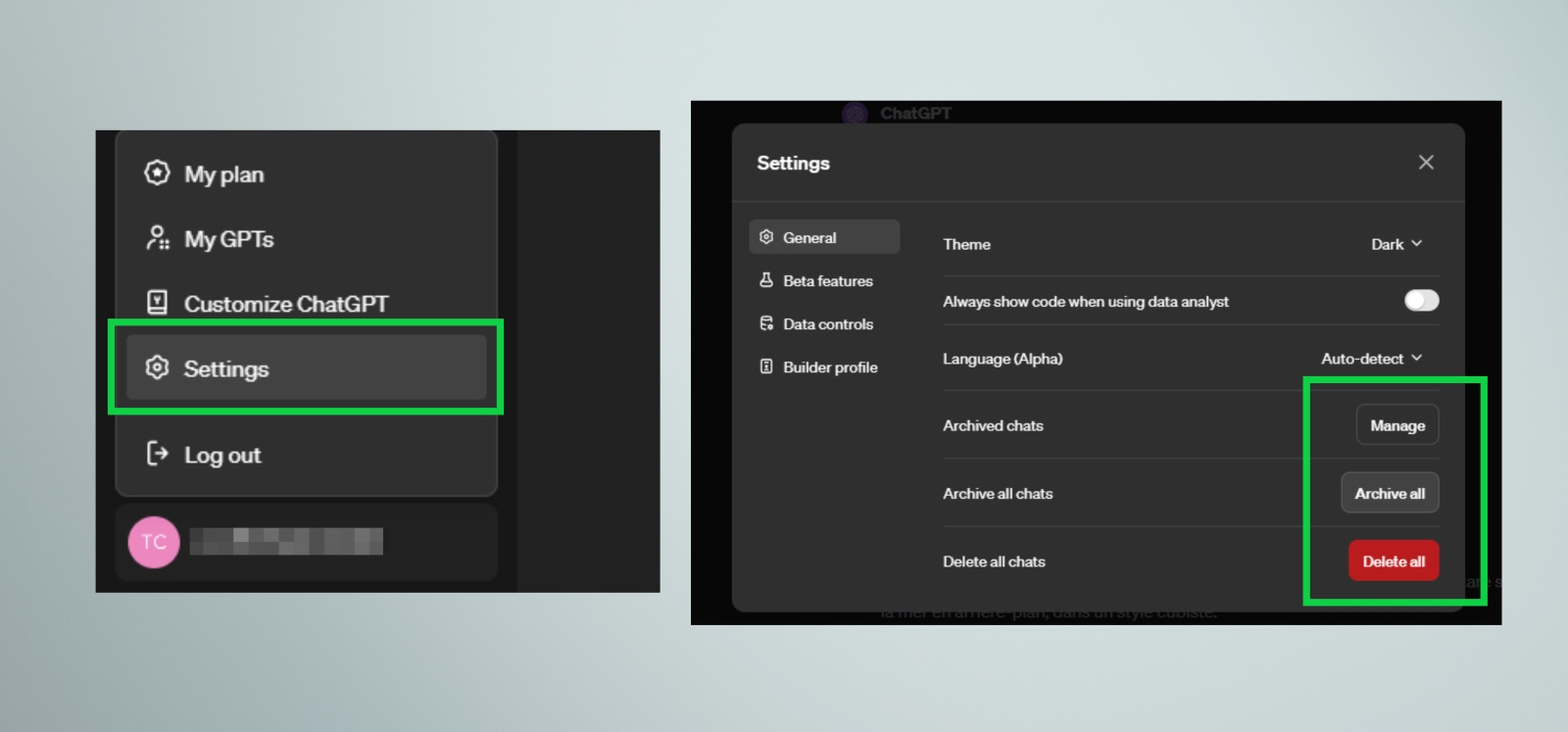Image resolution: width=1568 pixels, height=732 pixels.
Task: Click the pink TC profile avatar
Action: [x=154, y=542]
